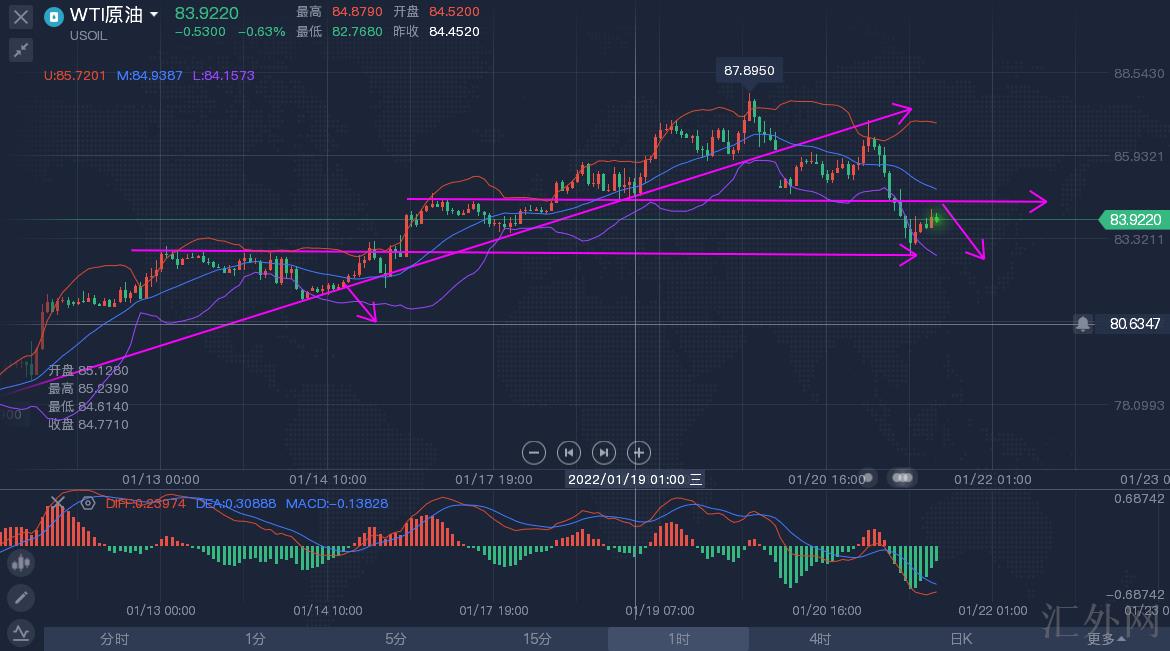Collapse the chart from fullscreen view
The height and width of the screenshot is (651, 1170).
click(20, 50)
